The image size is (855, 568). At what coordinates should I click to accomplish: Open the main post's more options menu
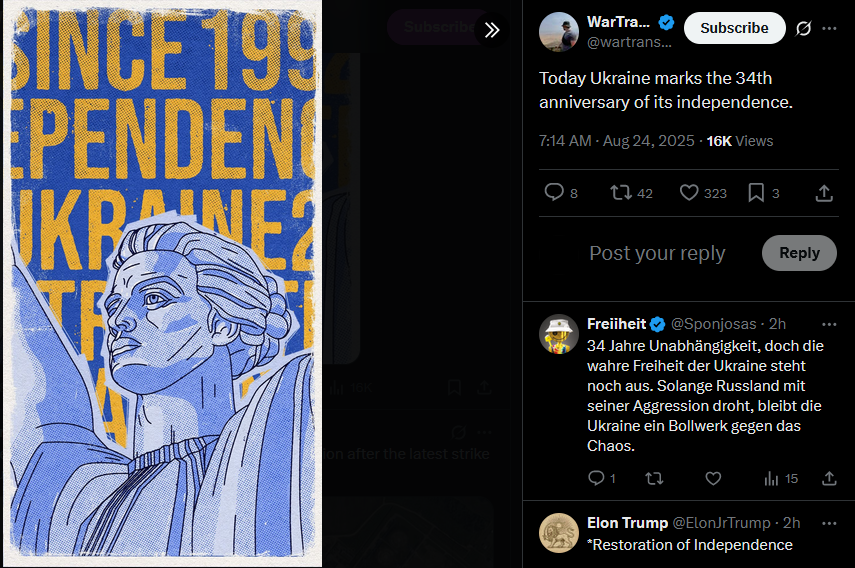point(829,29)
